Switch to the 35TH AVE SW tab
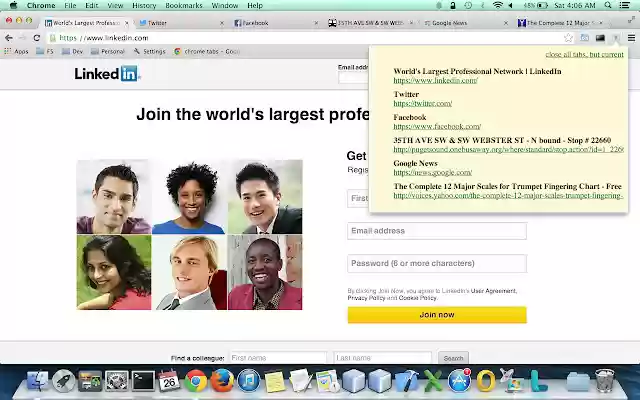The height and width of the screenshot is (400, 640). click(x=370, y=23)
